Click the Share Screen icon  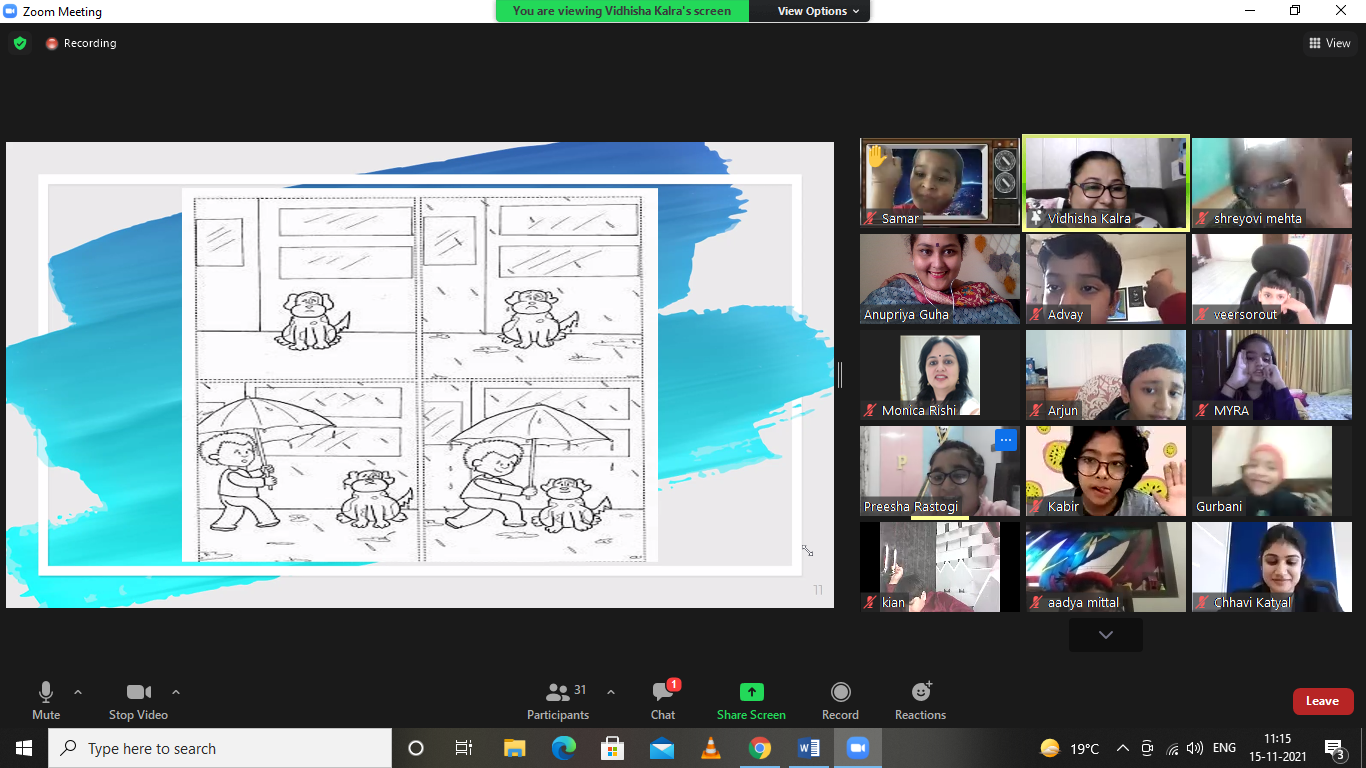tap(751, 692)
